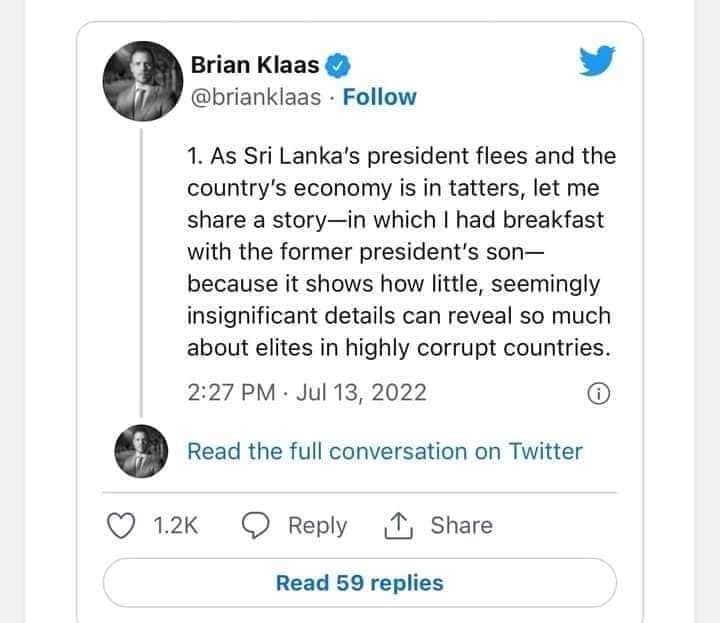This screenshot has height=623, width=720.
Task: Click the Reply label
Action: point(317,526)
